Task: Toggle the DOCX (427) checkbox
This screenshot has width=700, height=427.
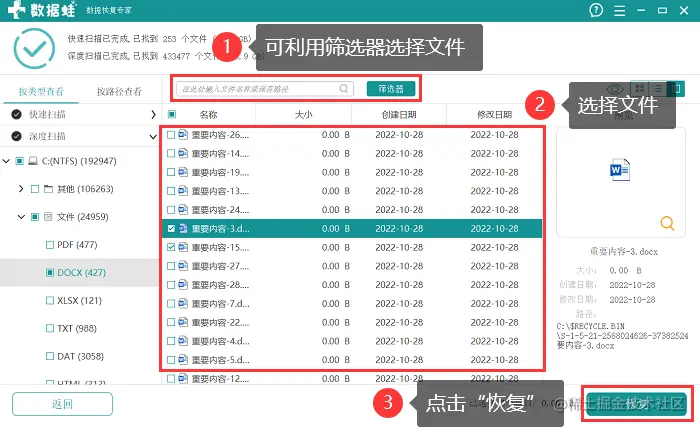Action: [50, 272]
